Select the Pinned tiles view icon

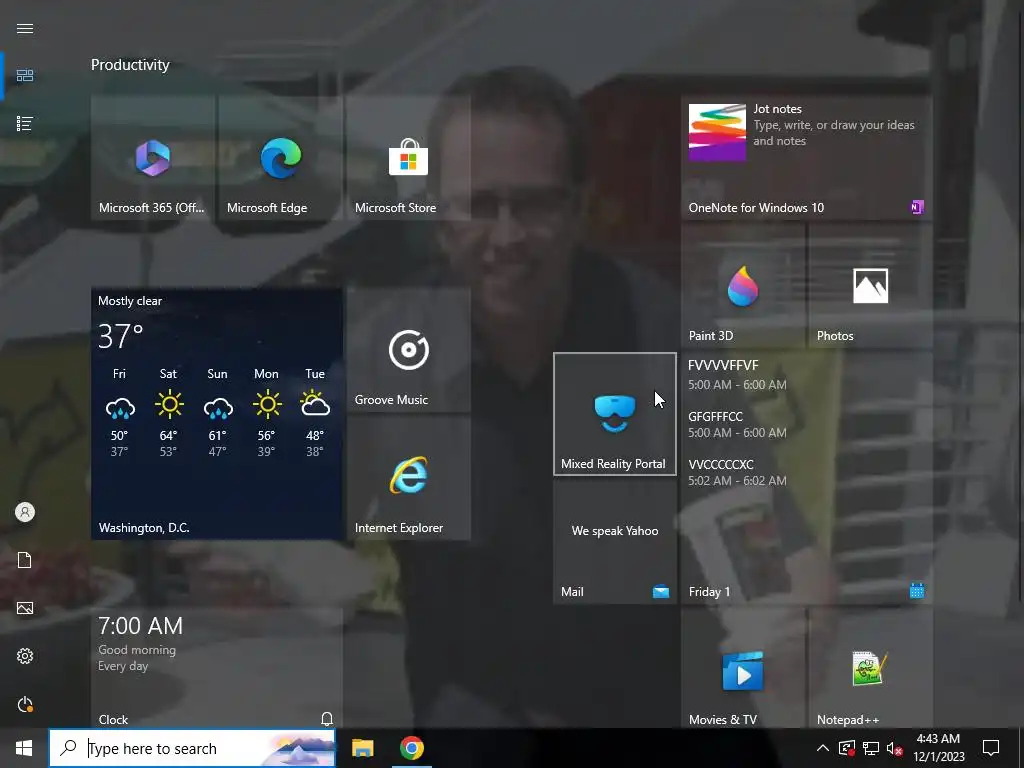click(25, 76)
